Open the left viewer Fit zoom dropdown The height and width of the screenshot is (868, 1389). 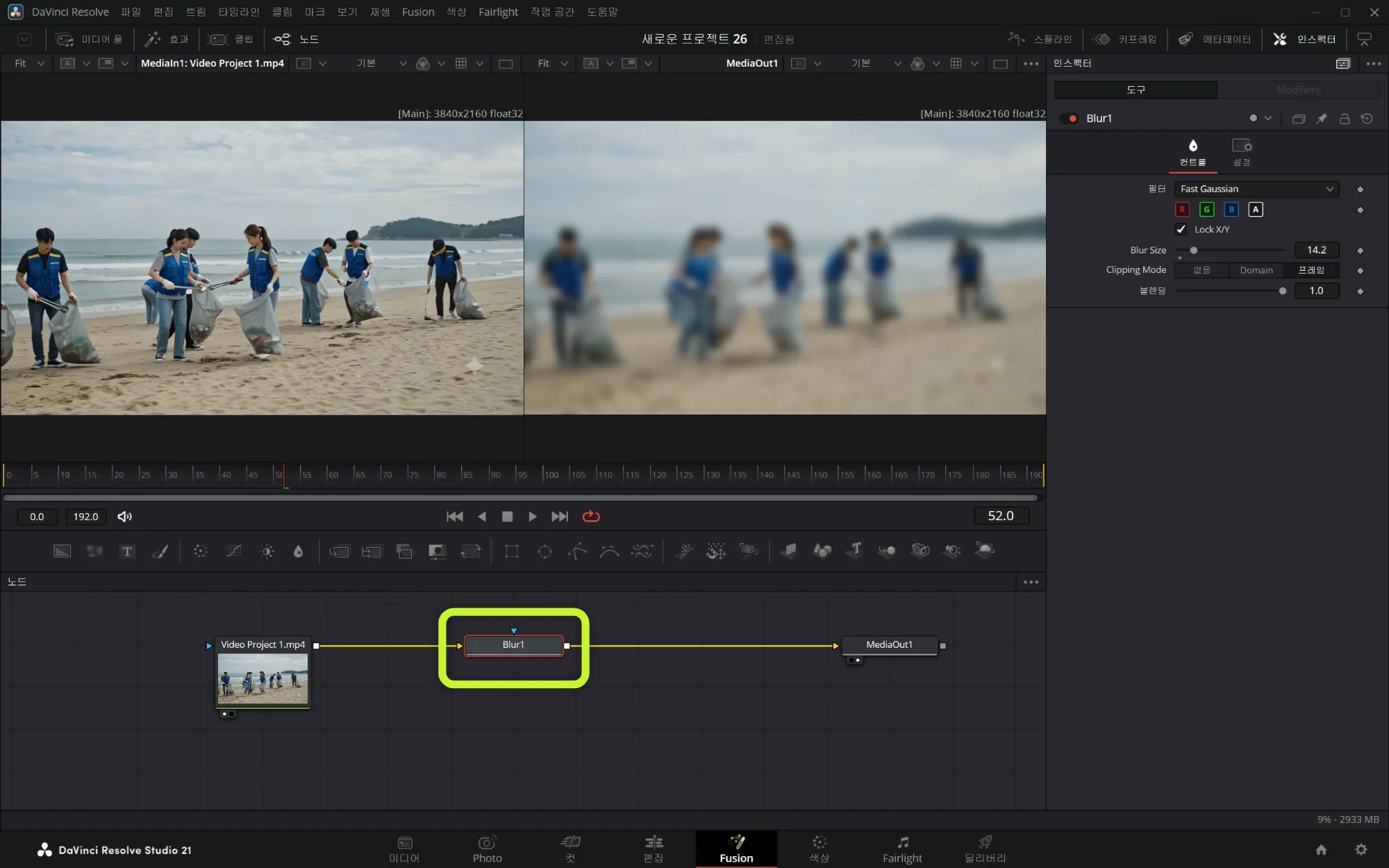pos(29,63)
